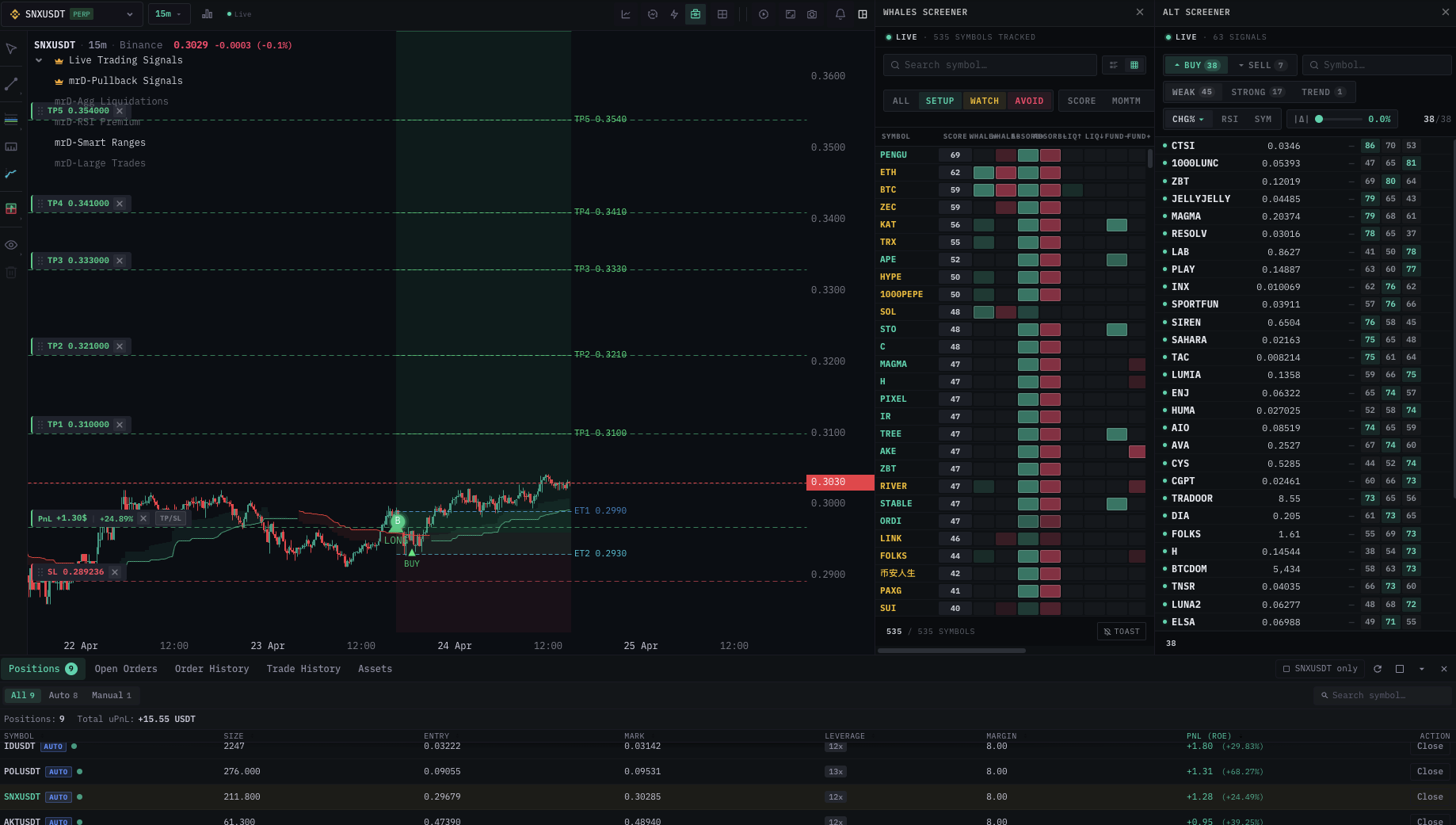This screenshot has width=1456, height=825.
Task: Toggle the STRONG 17 strength filter
Action: tap(1257, 92)
